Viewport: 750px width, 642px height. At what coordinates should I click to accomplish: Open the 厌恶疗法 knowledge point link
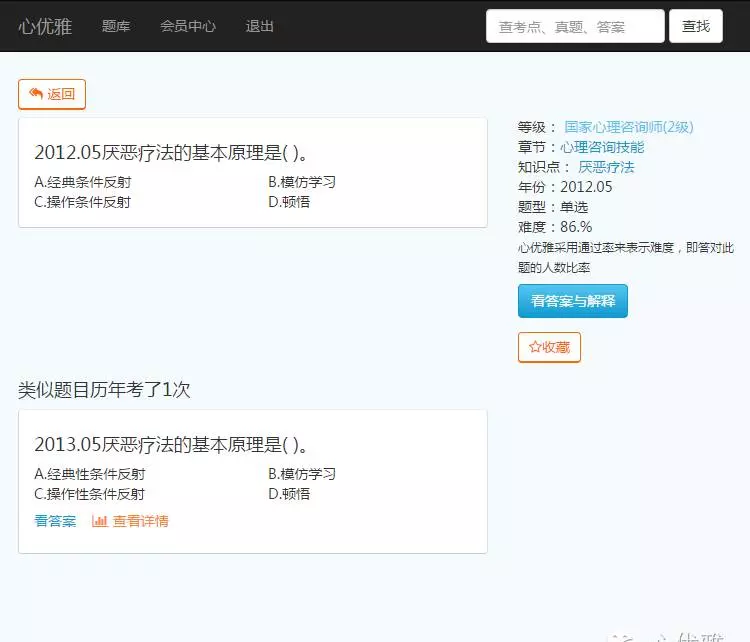pos(606,167)
